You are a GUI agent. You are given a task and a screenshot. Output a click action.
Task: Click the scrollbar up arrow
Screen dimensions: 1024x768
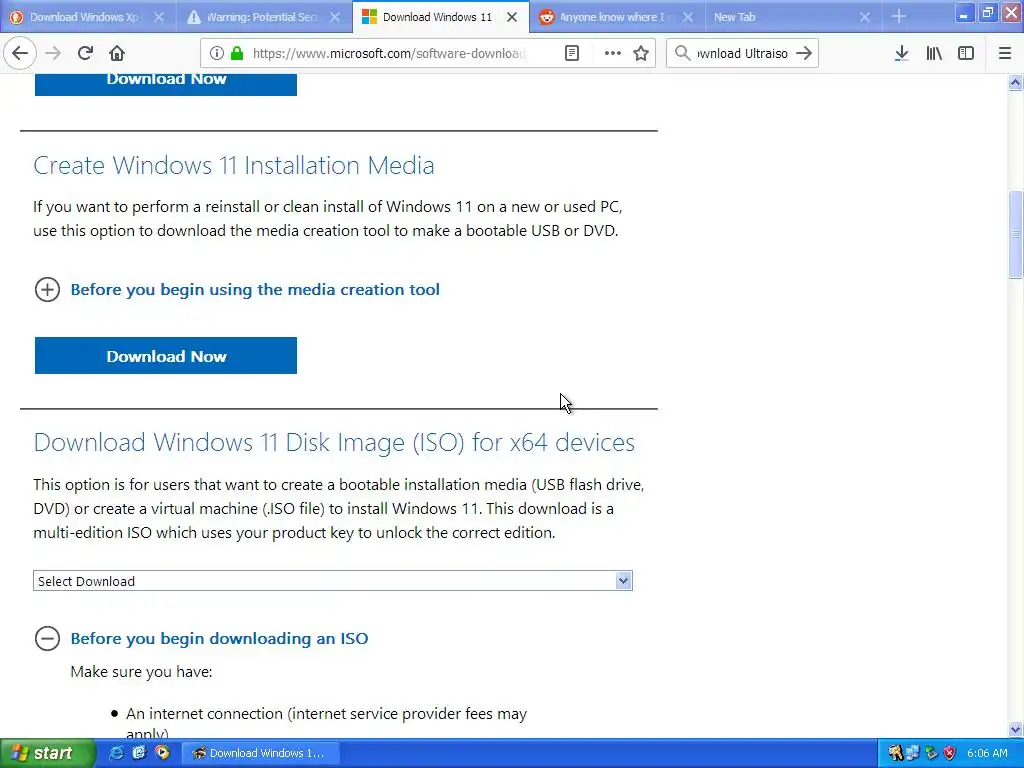[1015, 82]
